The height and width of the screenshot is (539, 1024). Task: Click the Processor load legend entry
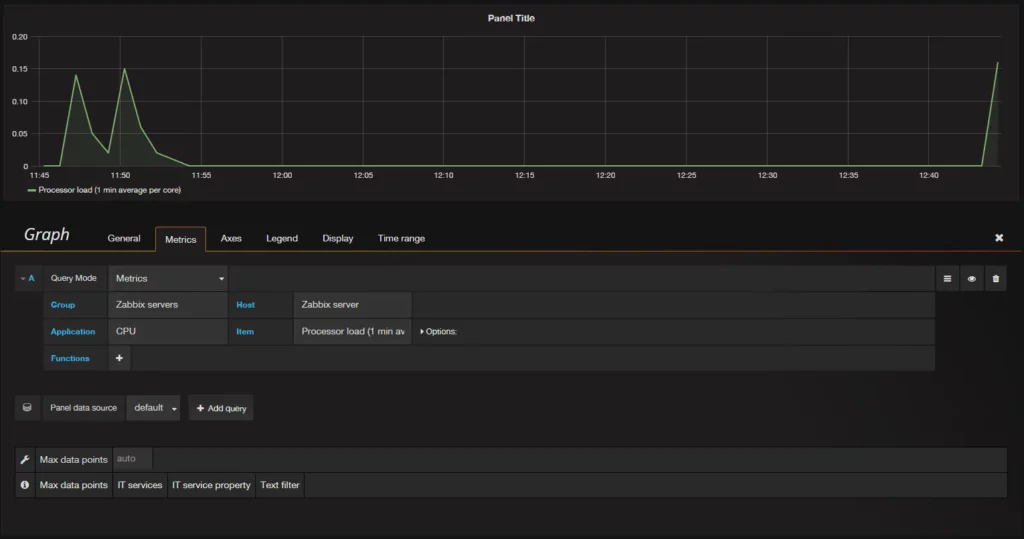tap(110, 190)
